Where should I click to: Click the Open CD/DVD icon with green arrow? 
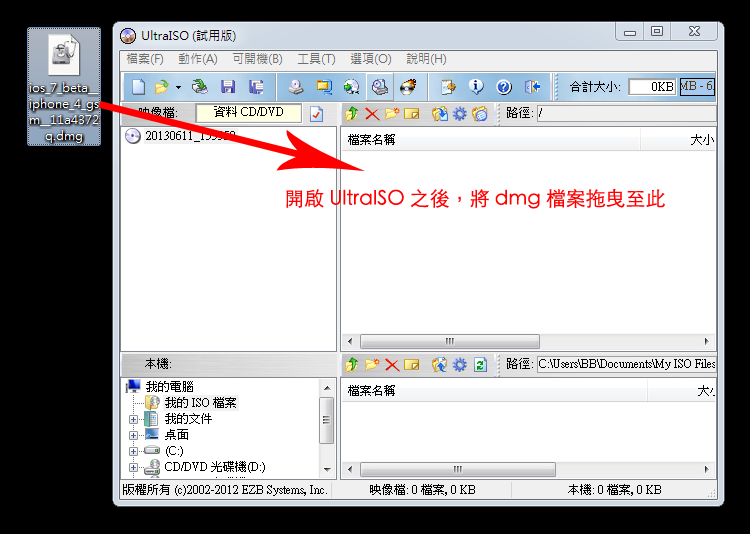tap(199, 87)
